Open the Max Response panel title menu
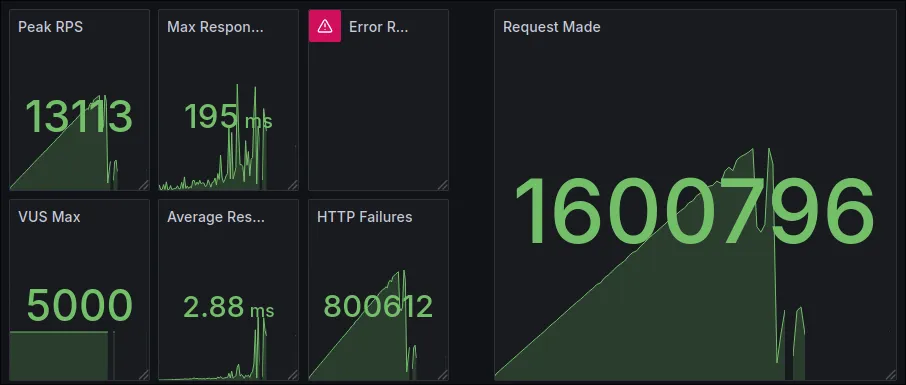This screenshot has width=906, height=385. coord(215,27)
